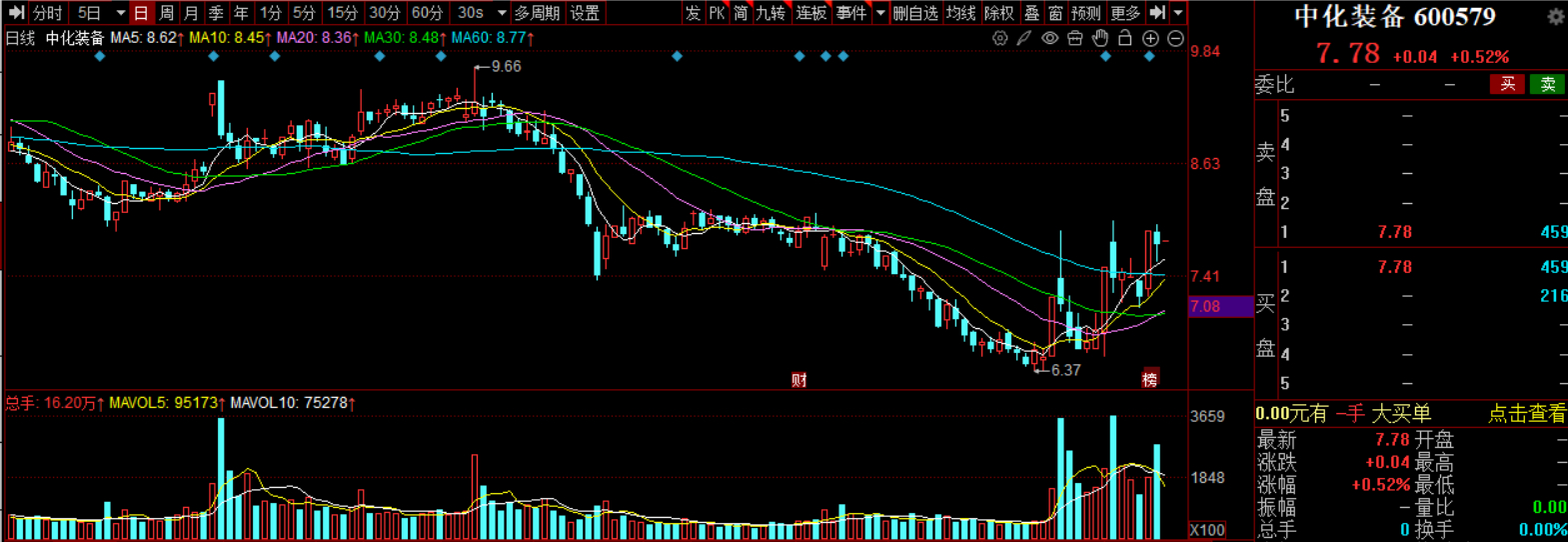
Task: Click the 委比 label in order panel
Action: coord(1274,85)
